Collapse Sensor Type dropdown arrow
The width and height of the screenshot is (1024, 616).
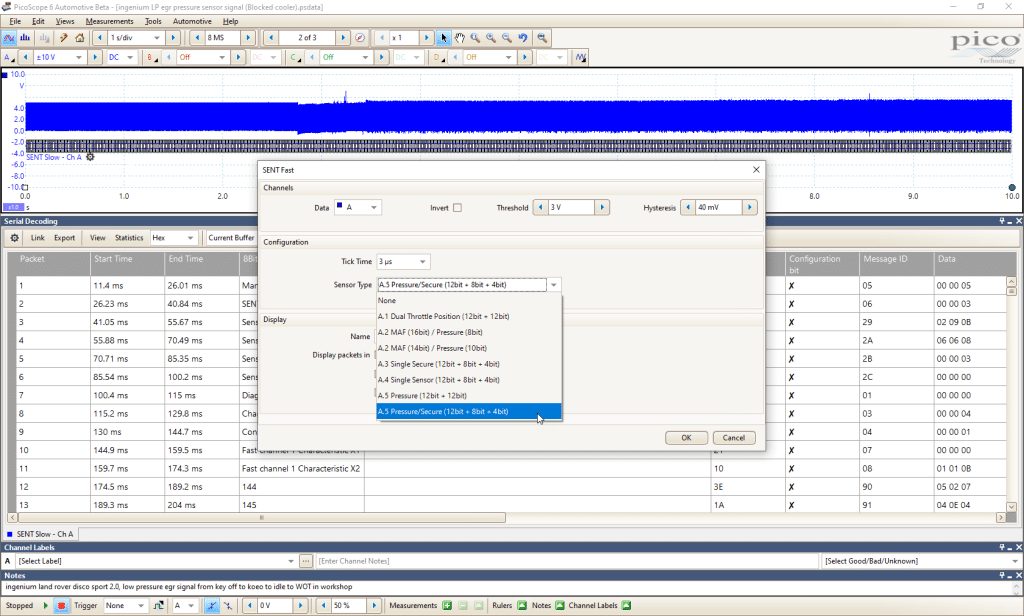(x=554, y=285)
